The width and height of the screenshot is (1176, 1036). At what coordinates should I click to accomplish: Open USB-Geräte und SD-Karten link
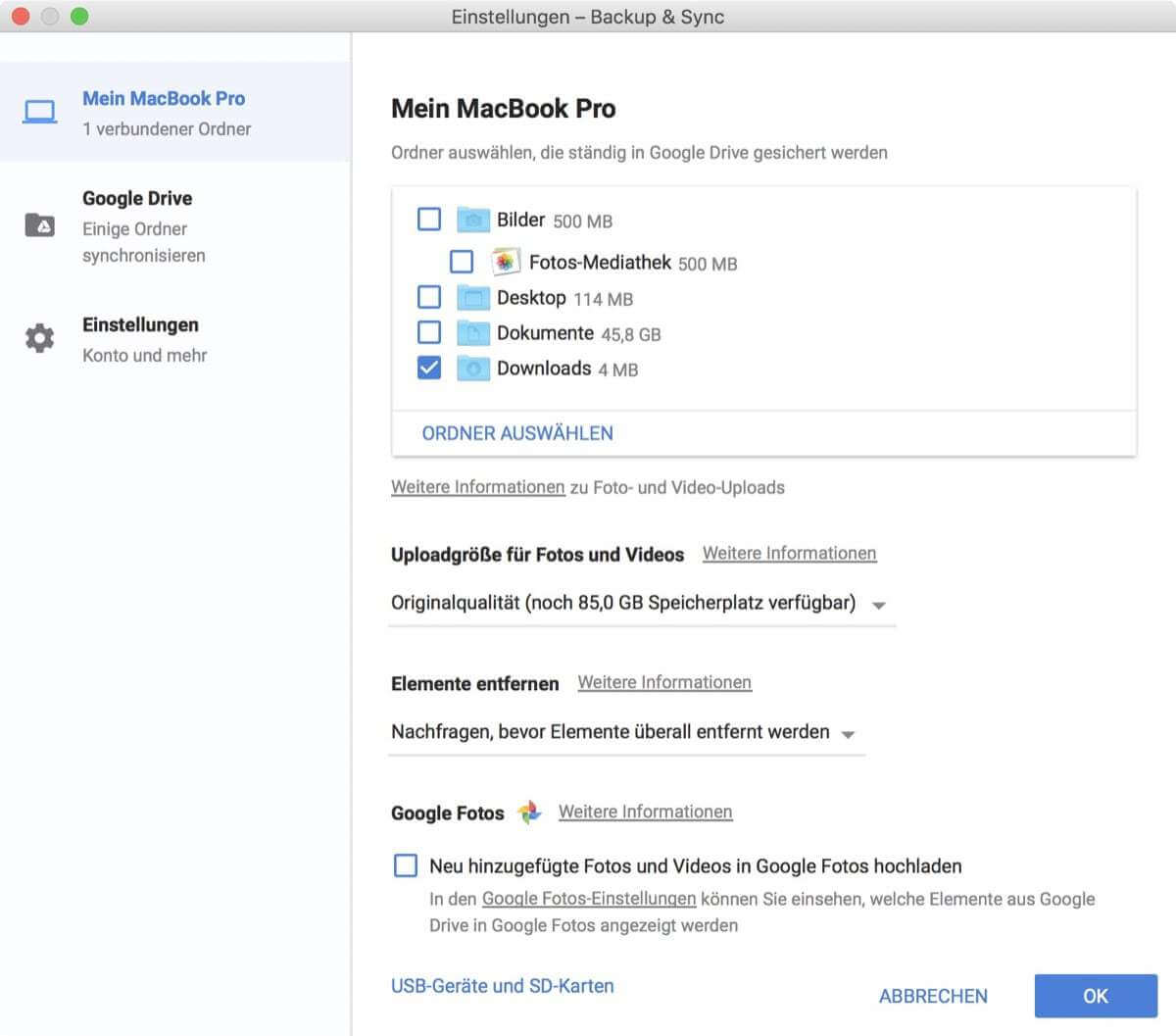[x=502, y=986]
